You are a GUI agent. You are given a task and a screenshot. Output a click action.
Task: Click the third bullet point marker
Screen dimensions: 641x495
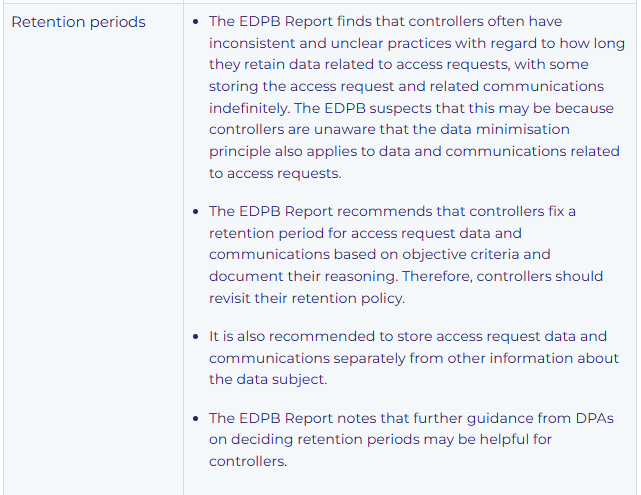pos(195,337)
